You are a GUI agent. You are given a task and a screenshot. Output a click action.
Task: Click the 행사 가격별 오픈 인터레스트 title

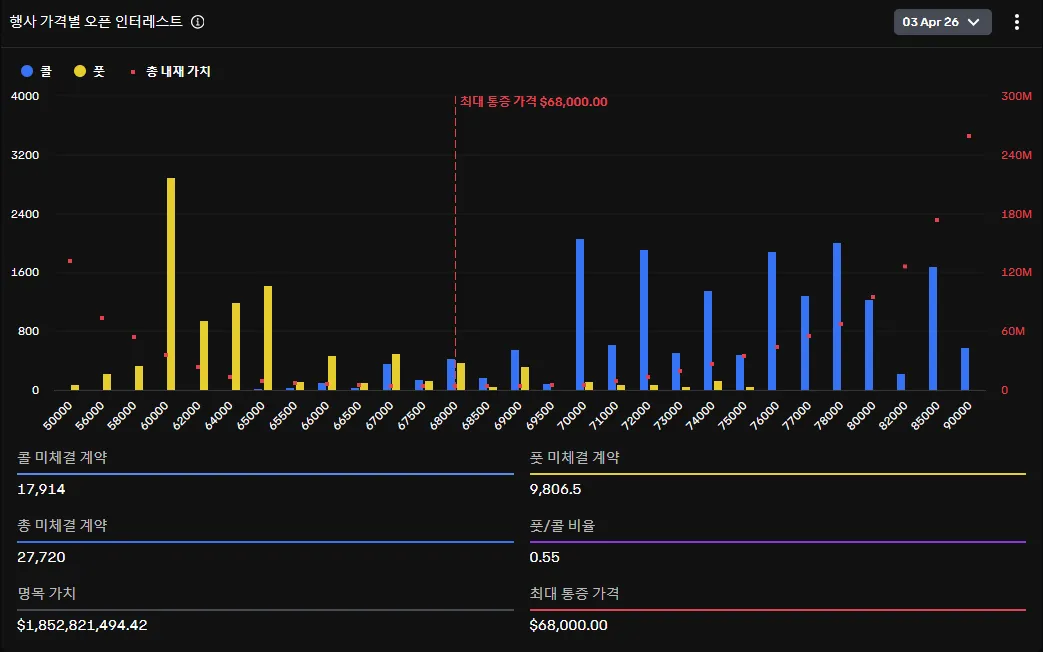(96, 22)
